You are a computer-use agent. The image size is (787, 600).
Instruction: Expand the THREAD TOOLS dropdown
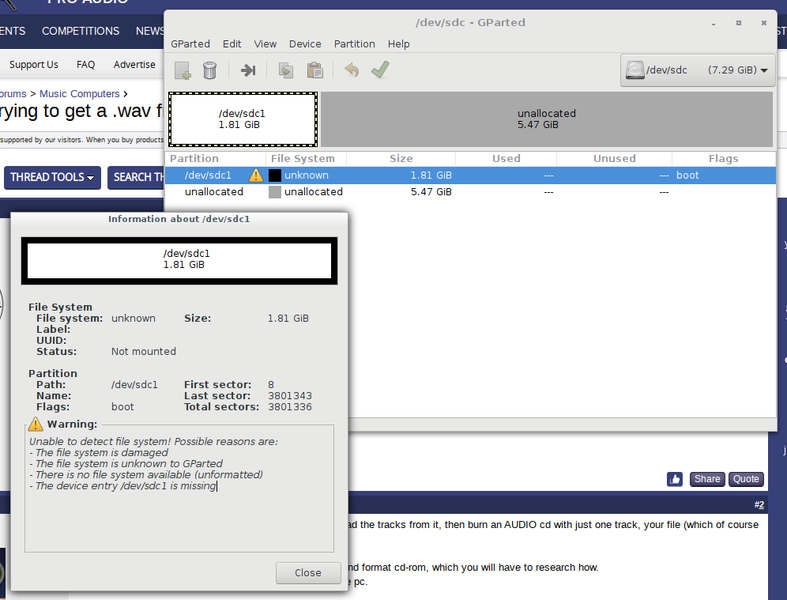[x=52, y=177]
